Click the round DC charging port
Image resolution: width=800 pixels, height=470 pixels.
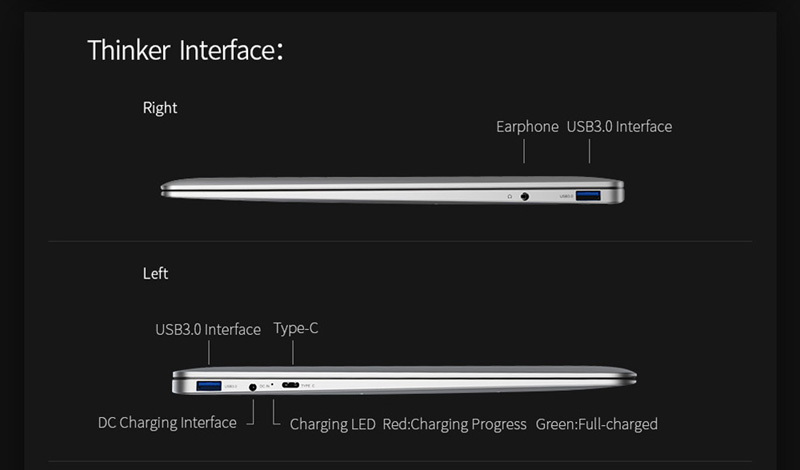(252, 385)
